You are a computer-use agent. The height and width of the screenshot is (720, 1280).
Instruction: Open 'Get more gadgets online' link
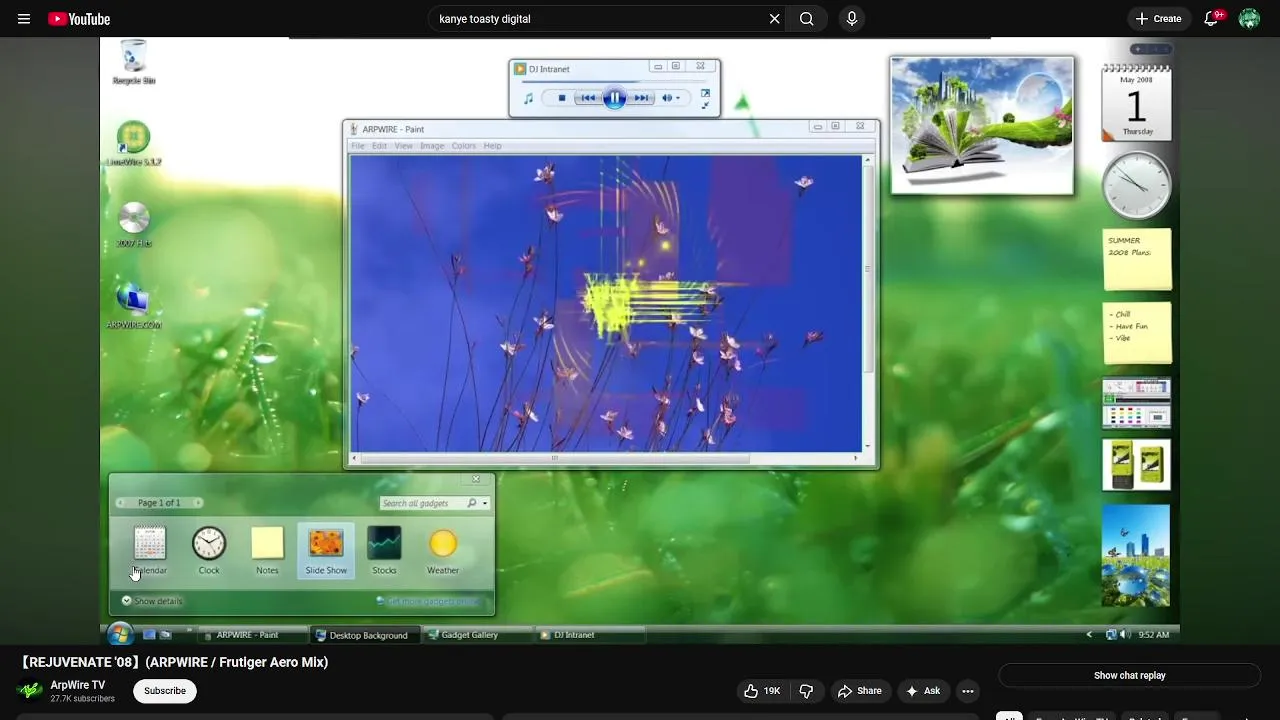coord(428,601)
